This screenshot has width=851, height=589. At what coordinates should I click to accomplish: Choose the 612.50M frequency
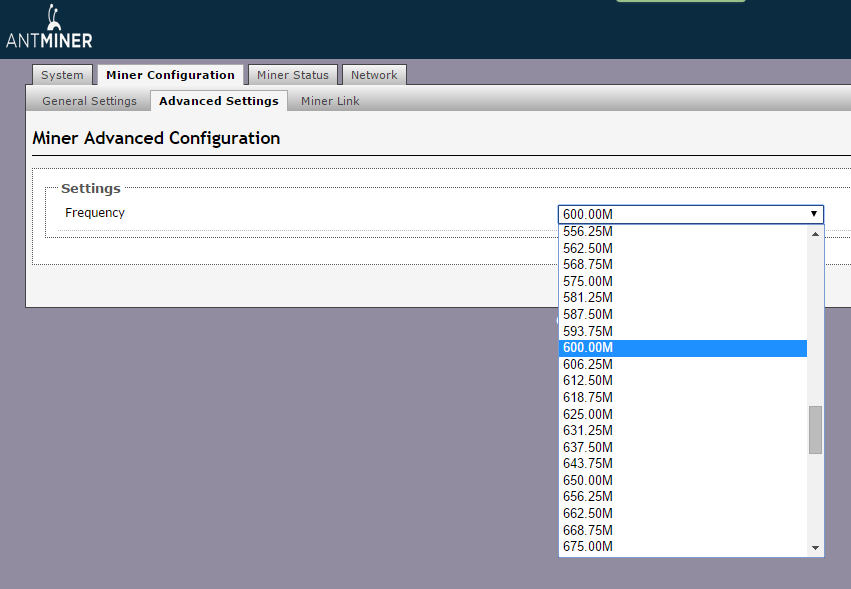588,381
